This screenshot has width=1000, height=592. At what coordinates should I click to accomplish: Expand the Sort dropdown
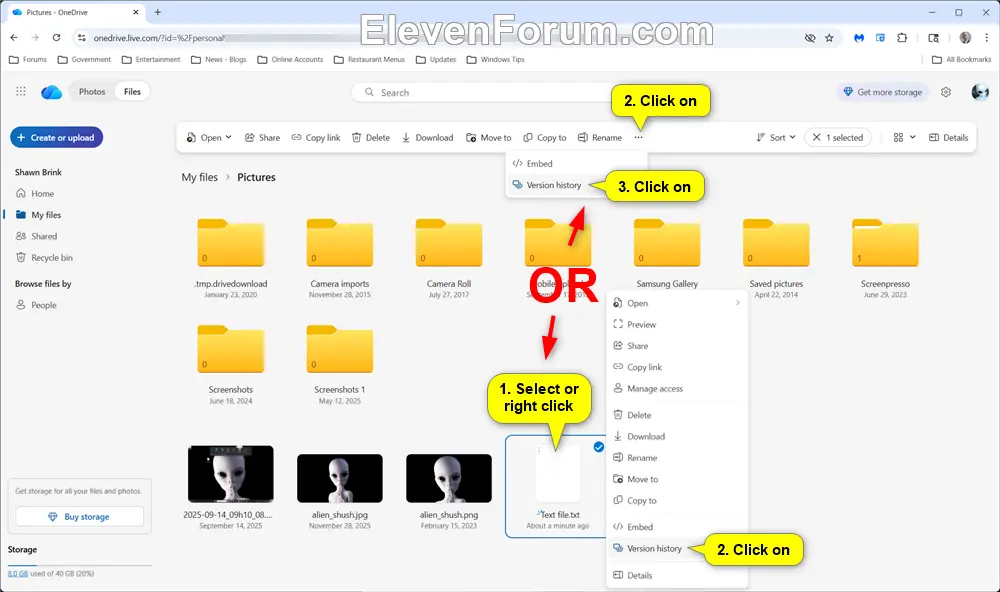click(x=776, y=138)
